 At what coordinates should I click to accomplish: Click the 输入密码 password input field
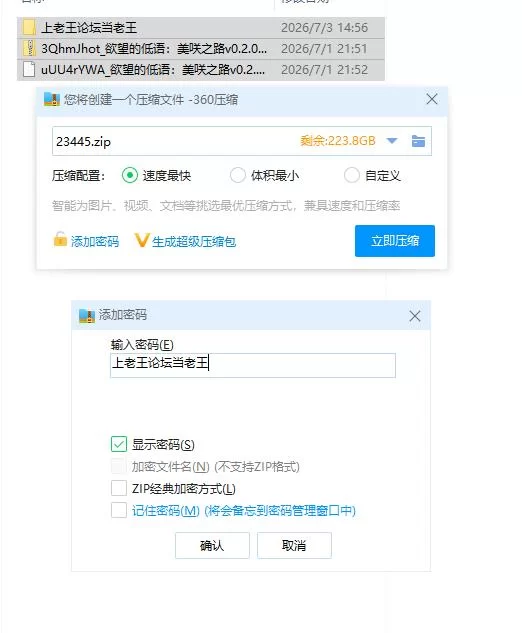click(x=253, y=365)
